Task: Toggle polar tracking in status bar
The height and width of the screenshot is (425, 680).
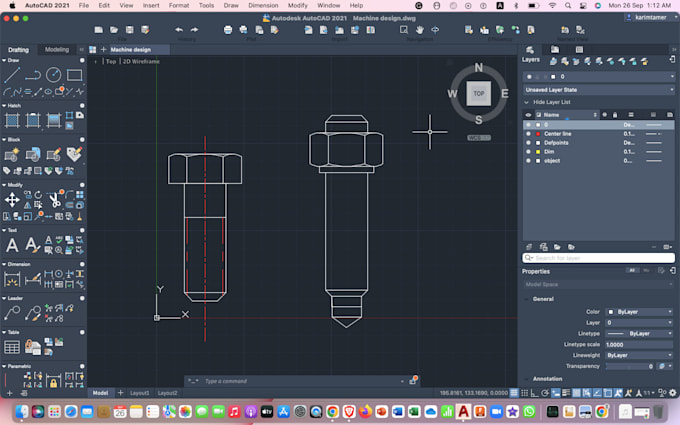Action: tap(545, 393)
